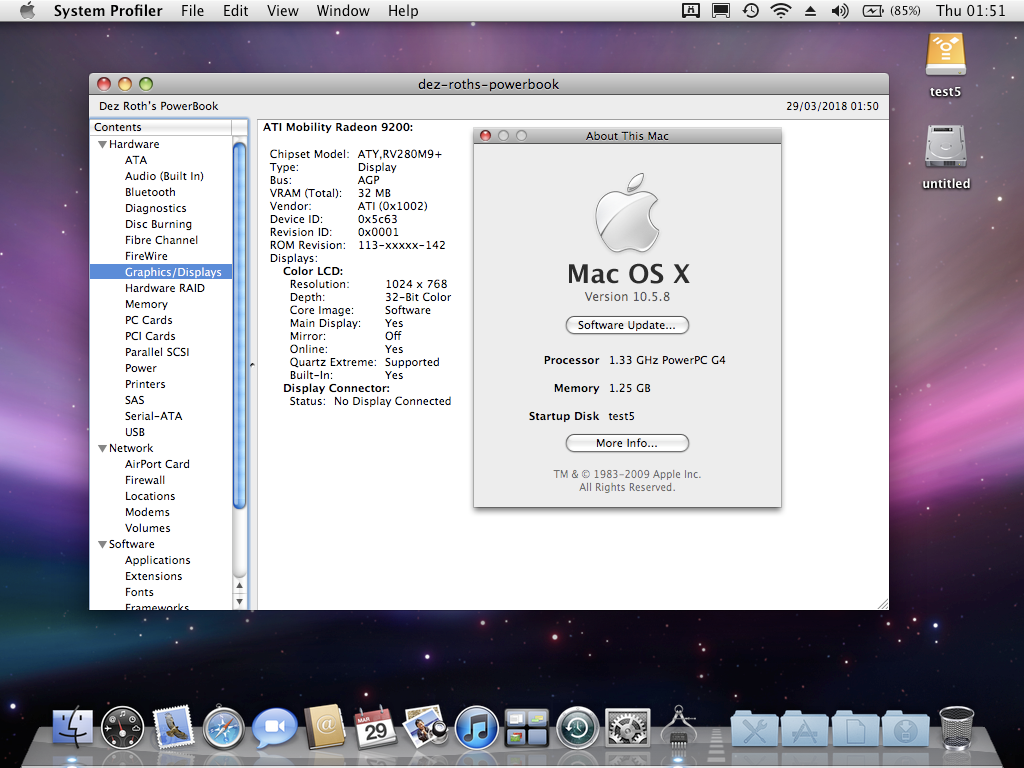1024x768 pixels.
Task: Open the Help menu
Action: (403, 11)
